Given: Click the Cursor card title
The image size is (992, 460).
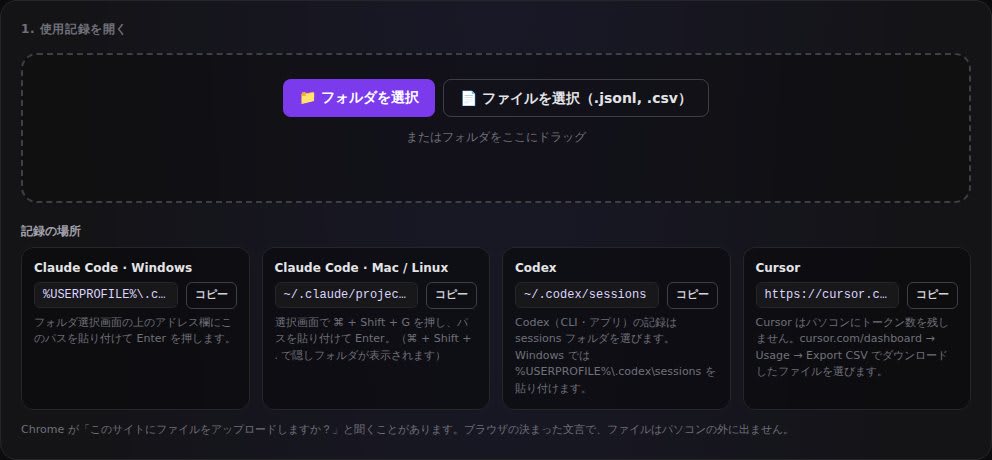Looking at the screenshot, I should click(x=778, y=268).
